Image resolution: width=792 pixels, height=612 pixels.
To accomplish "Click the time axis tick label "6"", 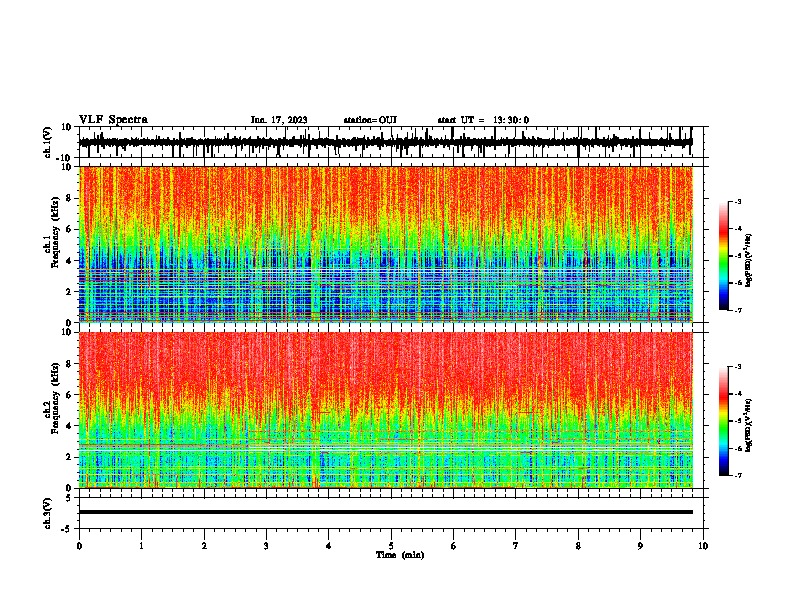I will pyautogui.click(x=454, y=546).
